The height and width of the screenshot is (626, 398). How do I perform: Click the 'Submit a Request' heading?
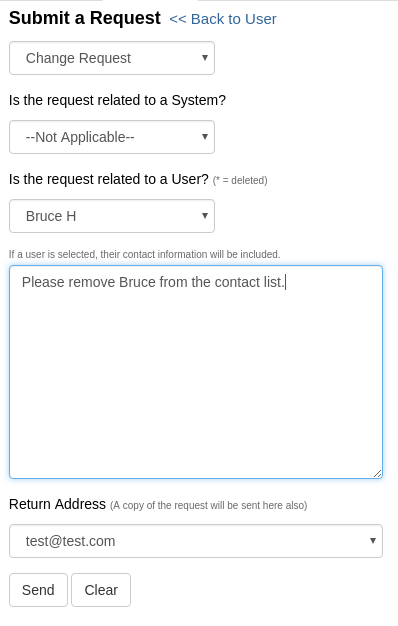(x=85, y=18)
